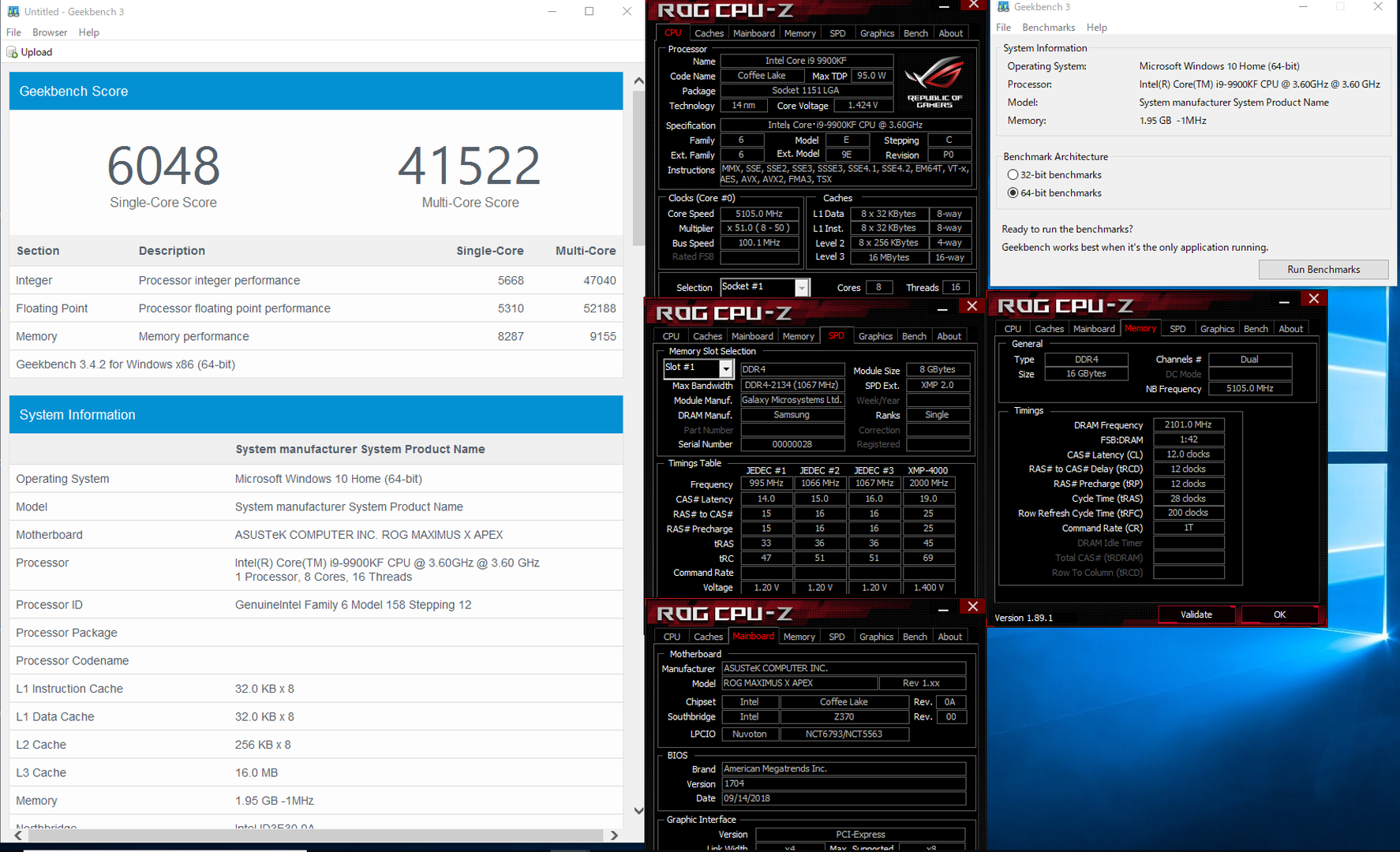Minimize the SPD CPU-Z window

[942, 309]
